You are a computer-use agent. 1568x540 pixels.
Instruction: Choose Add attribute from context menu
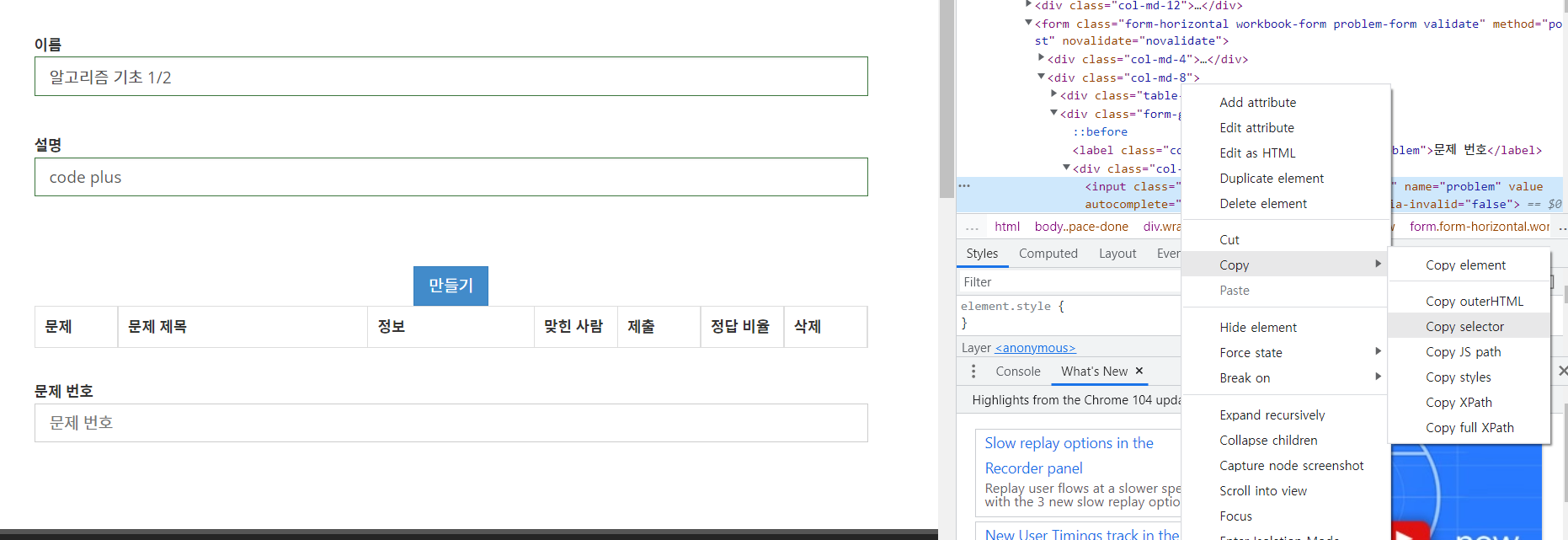[1257, 103]
